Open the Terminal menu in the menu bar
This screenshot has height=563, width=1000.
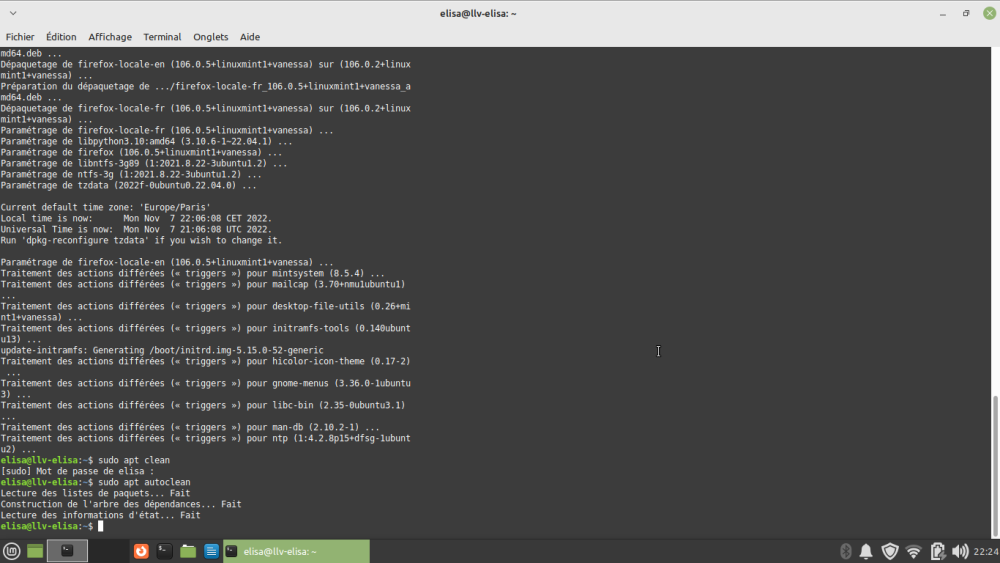coord(162,37)
